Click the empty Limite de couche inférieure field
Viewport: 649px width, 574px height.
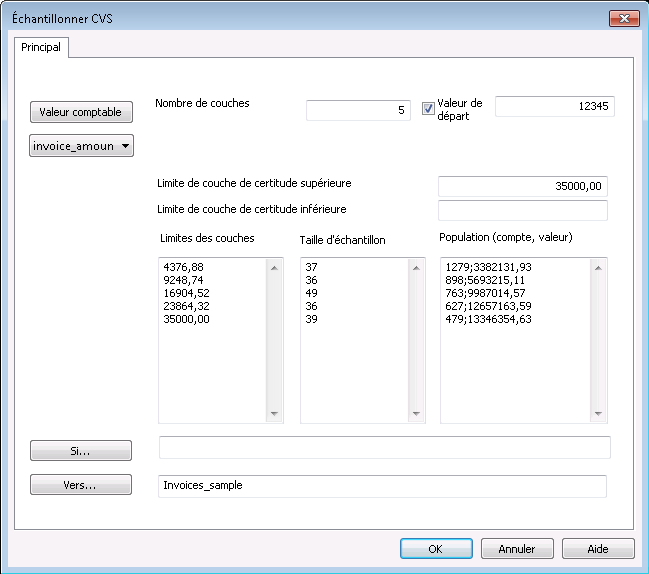click(x=522, y=210)
